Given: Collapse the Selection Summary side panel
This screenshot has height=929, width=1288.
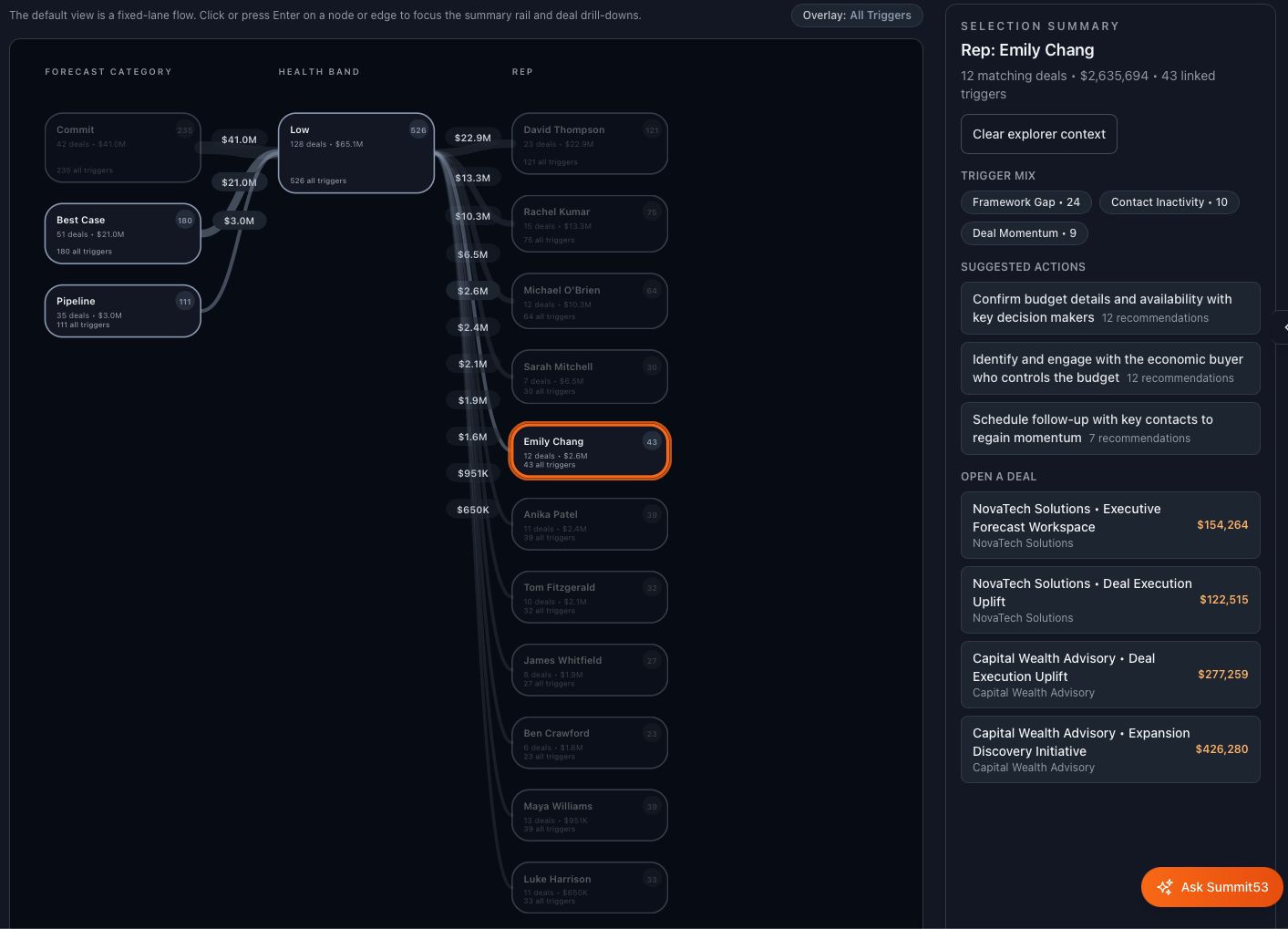Looking at the screenshot, I should (1283, 326).
